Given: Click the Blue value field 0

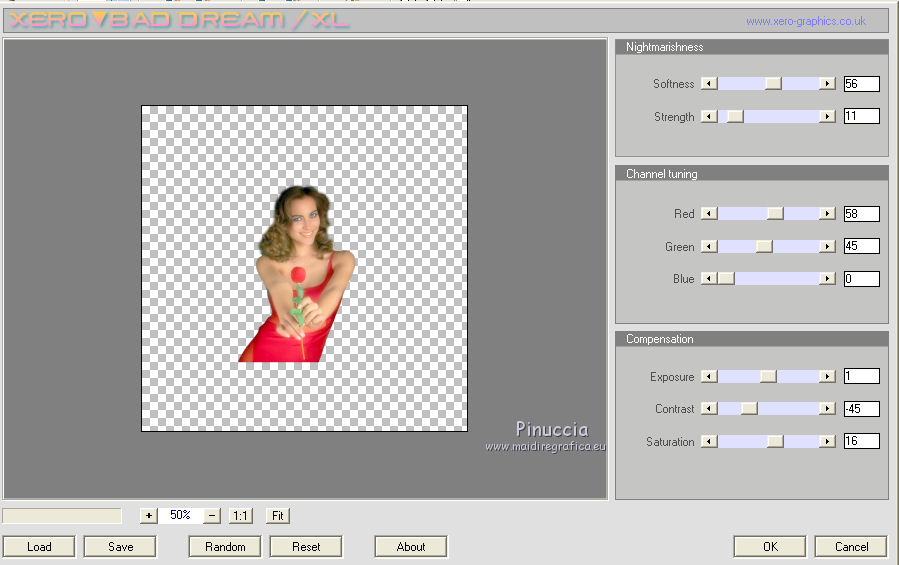Looking at the screenshot, I should pyautogui.click(x=861, y=279).
